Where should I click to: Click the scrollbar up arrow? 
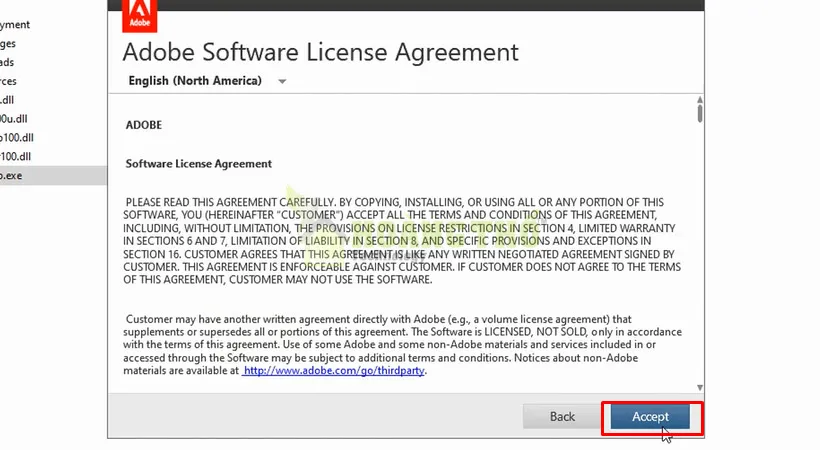click(700, 100)
